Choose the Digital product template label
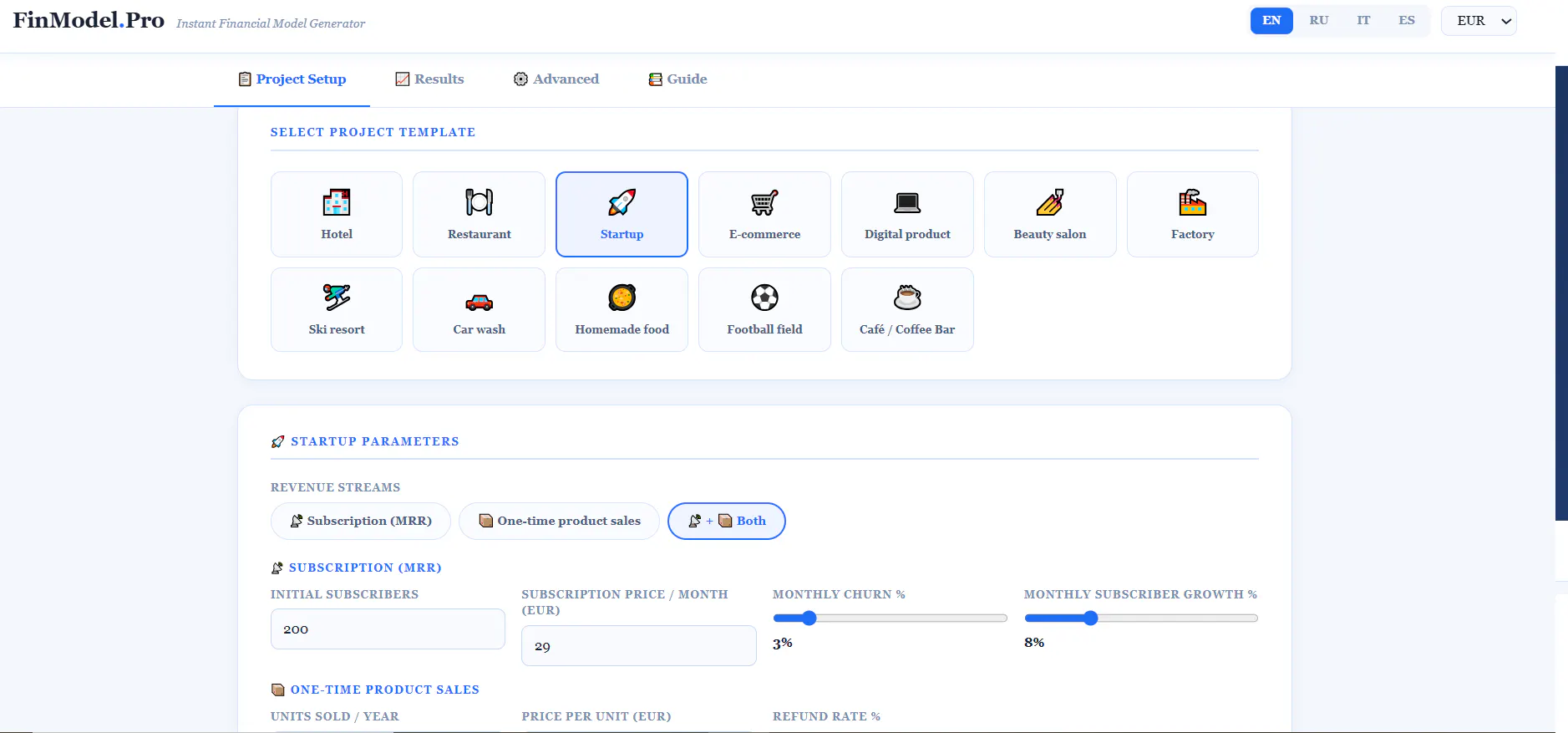Viewport: 1568px width, 733px height. (x=907, y=234)
